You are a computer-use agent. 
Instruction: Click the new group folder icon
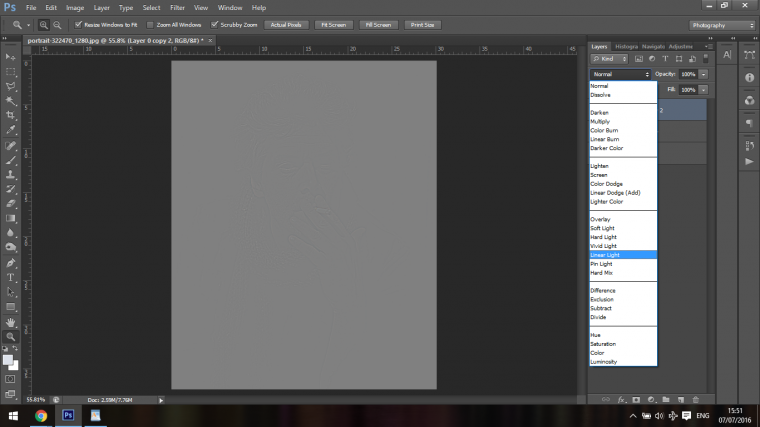(666, 399)
